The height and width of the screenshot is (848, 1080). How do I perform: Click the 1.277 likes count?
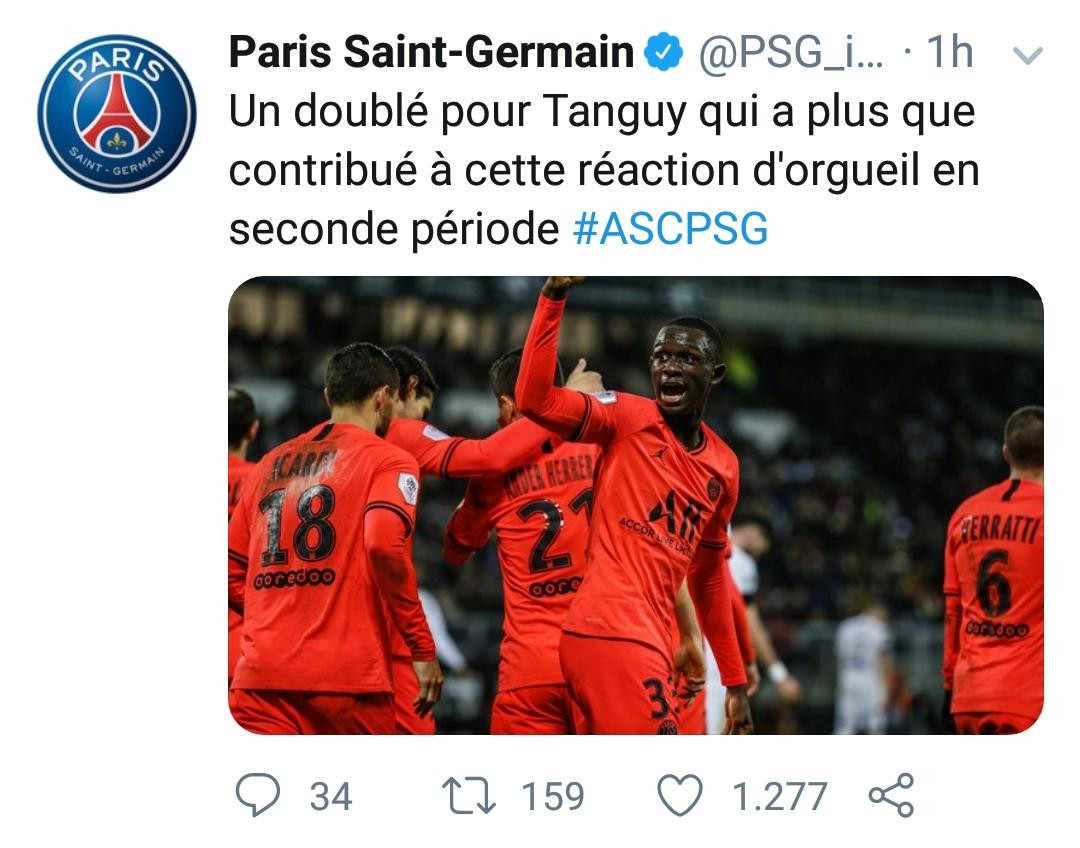[x=779, y=796]
